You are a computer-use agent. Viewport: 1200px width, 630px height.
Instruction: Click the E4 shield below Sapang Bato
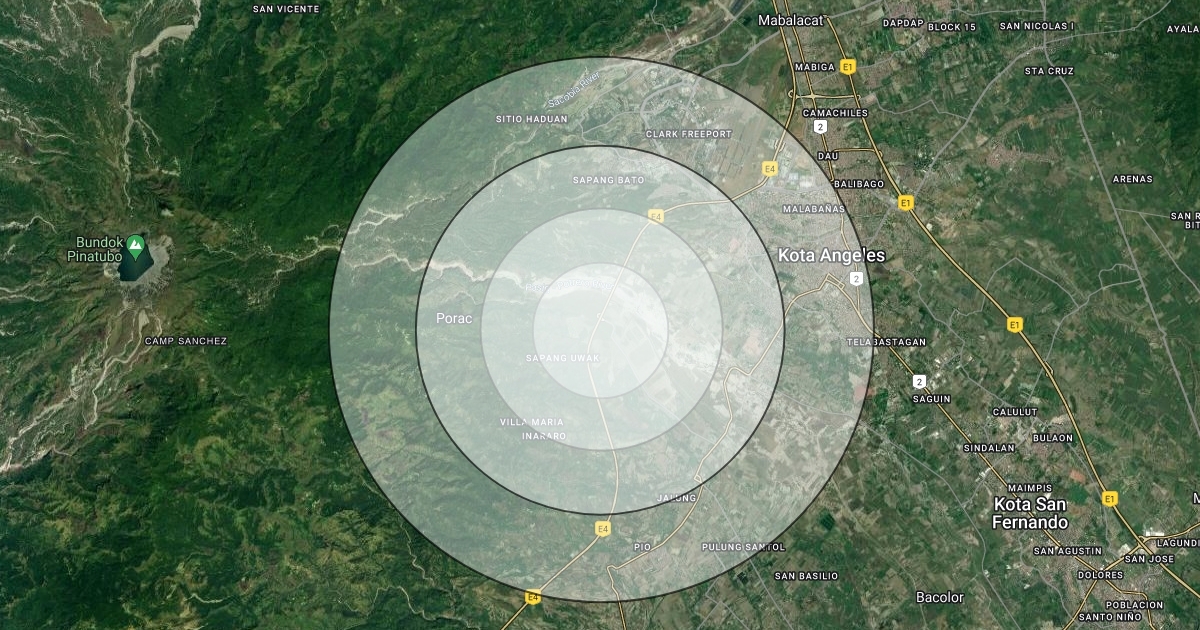(656, 216)
